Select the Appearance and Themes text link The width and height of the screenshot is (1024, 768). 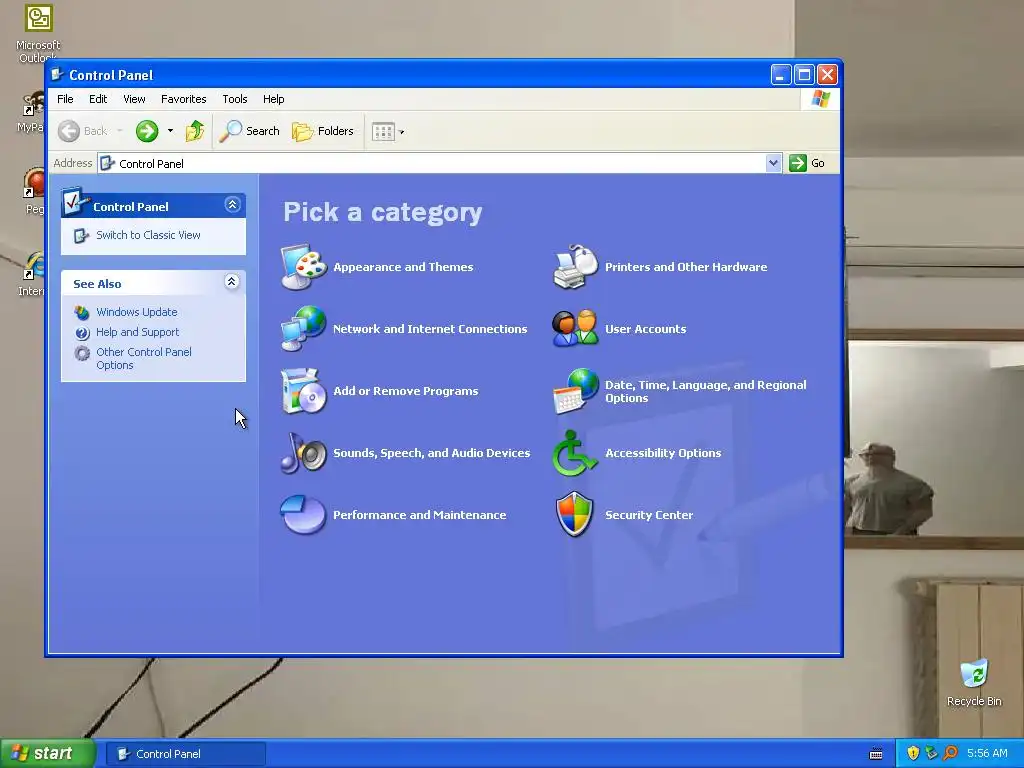[x=403, y=266]
